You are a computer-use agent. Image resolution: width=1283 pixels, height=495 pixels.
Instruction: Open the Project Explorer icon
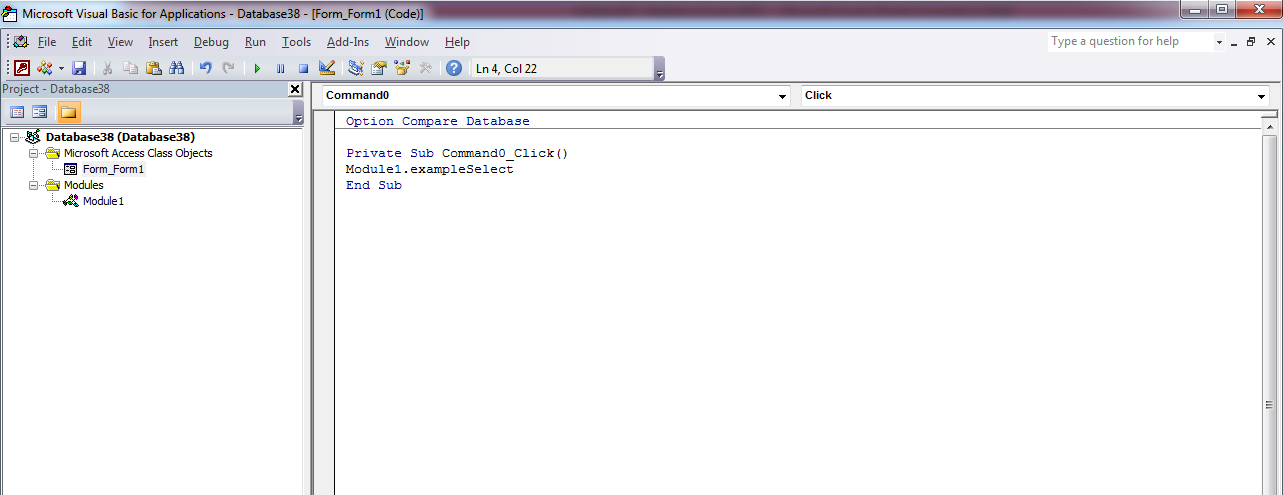pos(356,68)
